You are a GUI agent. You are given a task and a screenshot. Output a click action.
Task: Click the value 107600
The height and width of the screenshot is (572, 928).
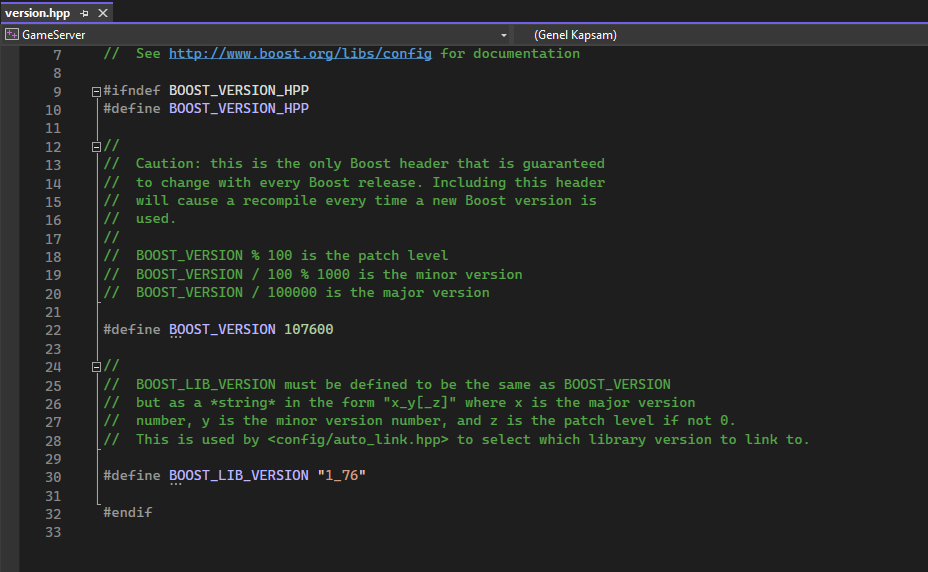308,329
